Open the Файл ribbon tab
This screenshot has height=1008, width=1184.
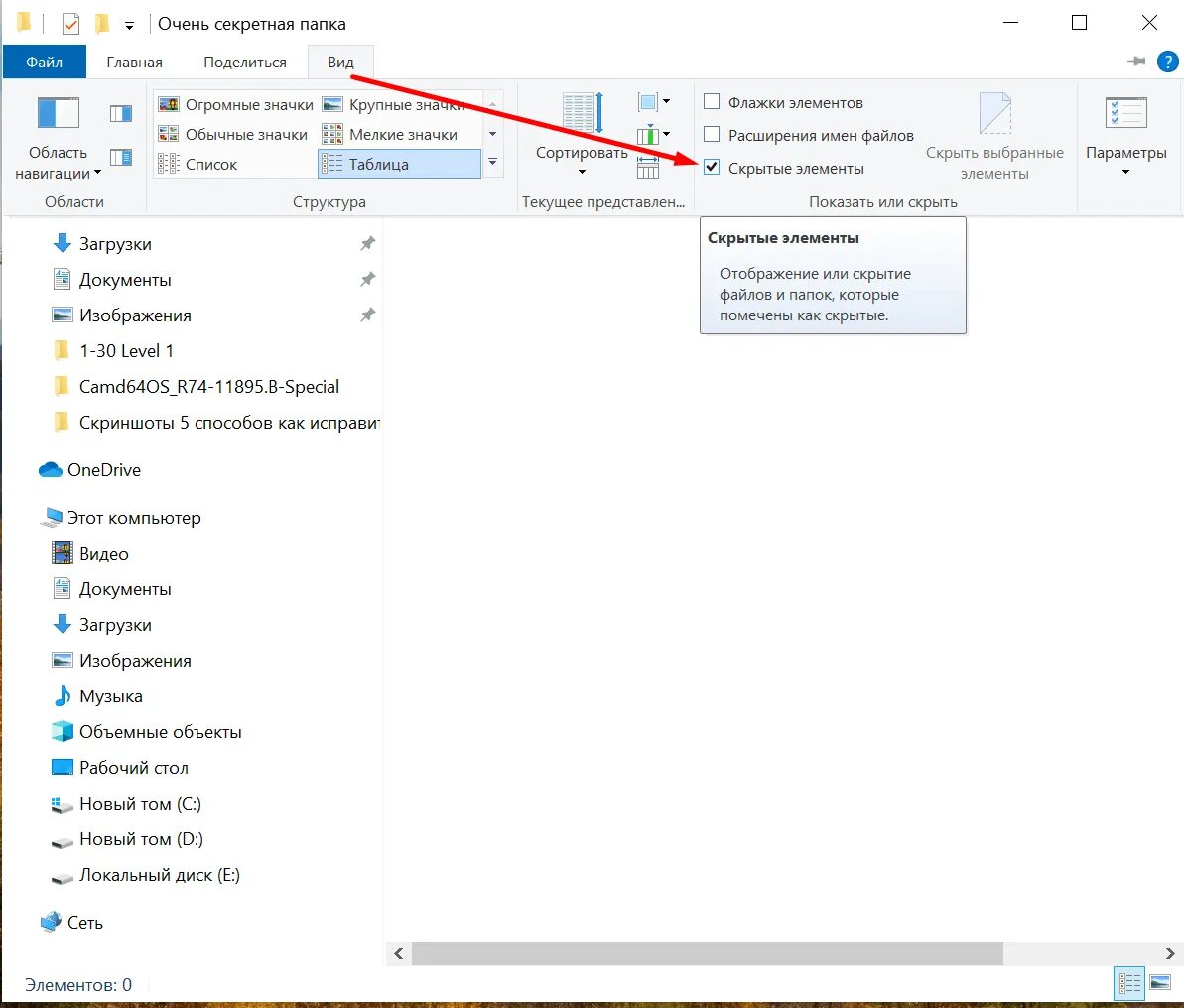(44, 62)
